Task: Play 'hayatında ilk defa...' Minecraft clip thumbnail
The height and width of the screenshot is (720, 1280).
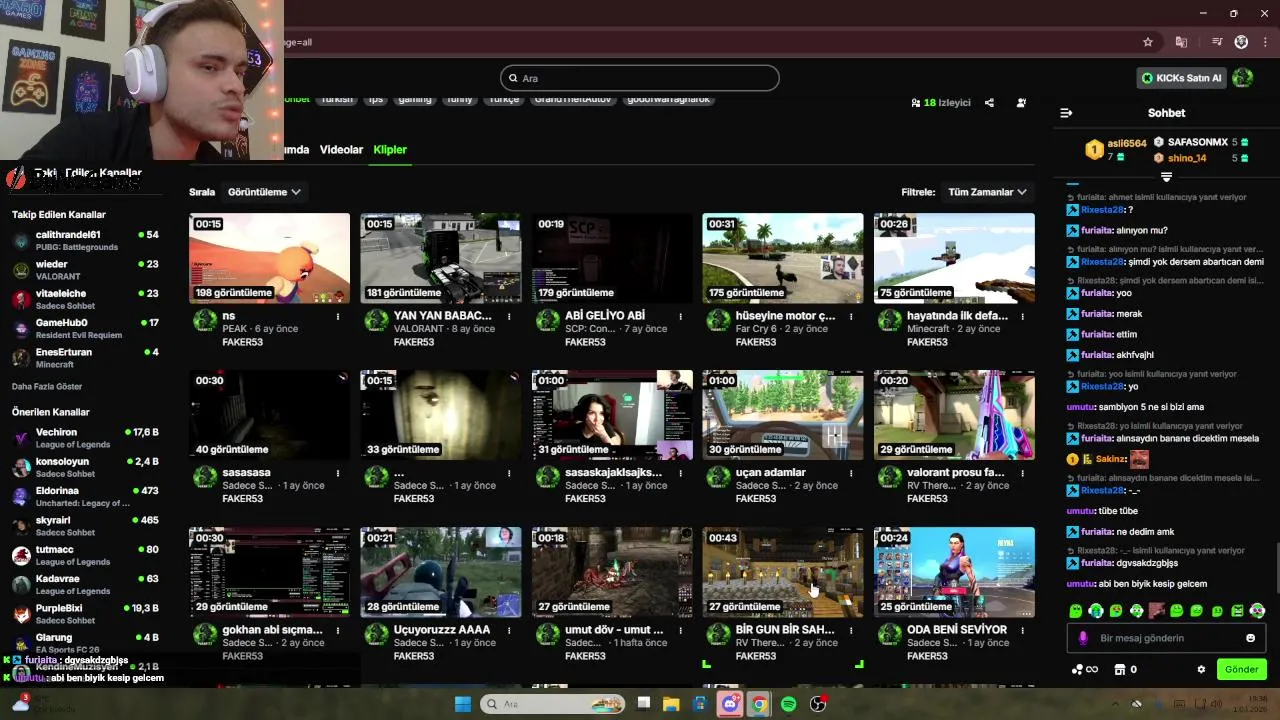Action: coord(954,258)
